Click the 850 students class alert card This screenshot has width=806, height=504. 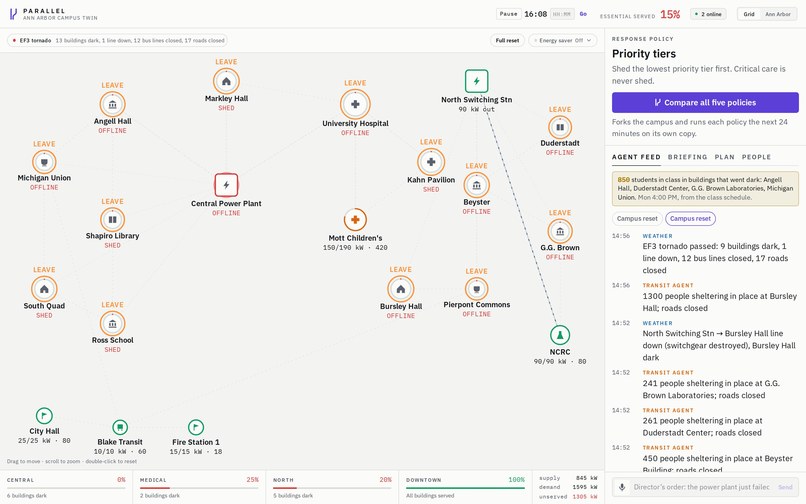tap(705, 189)
